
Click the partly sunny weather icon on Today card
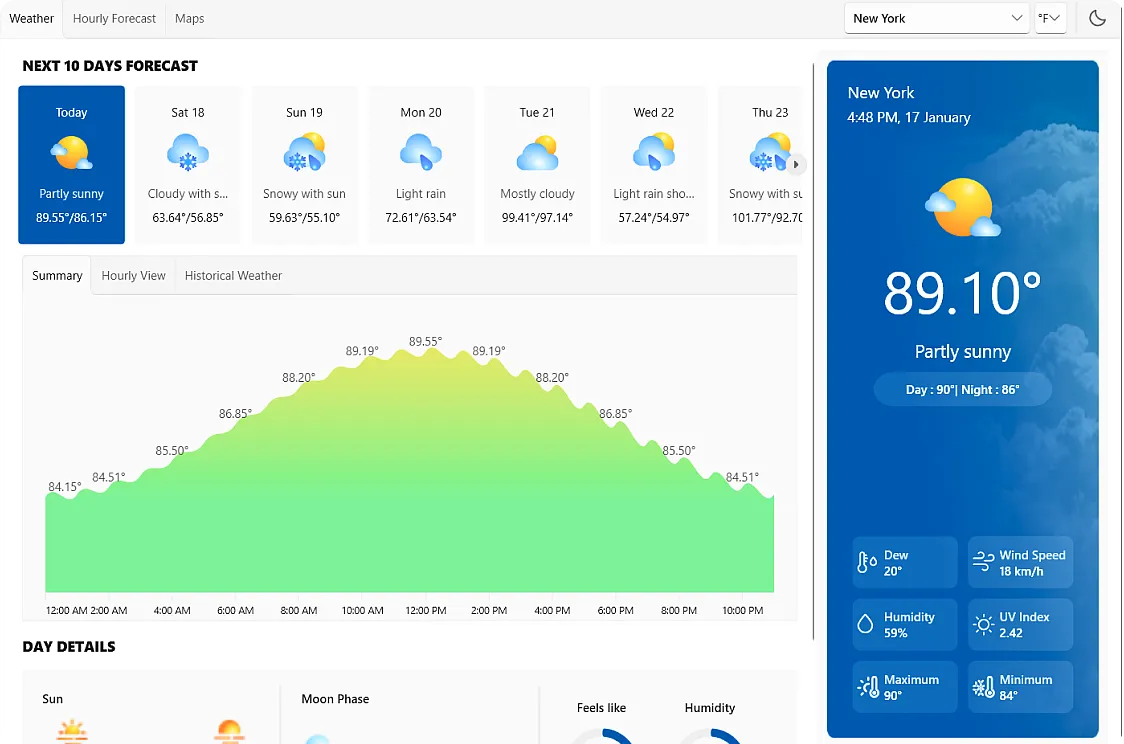pyautogui.click(x=71, y=152)
